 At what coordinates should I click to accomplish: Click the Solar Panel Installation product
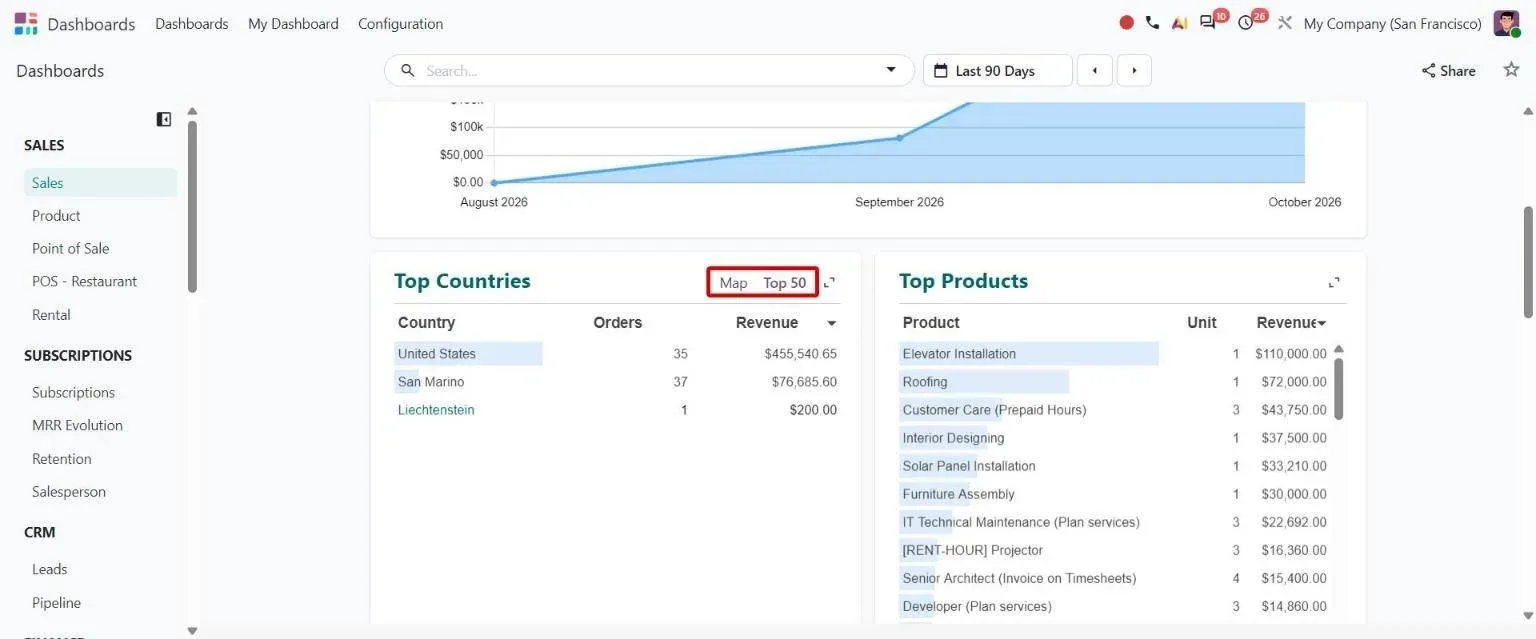pos(1115,466)
